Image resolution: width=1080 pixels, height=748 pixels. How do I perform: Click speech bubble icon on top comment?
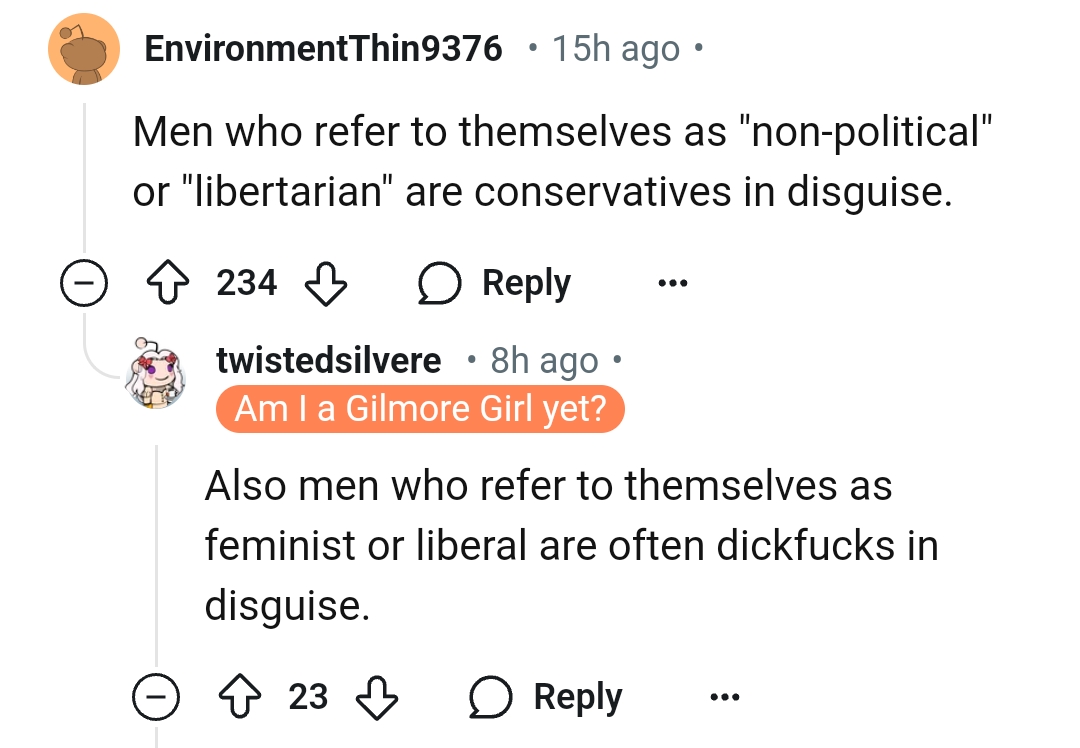(x=440, y=284)
